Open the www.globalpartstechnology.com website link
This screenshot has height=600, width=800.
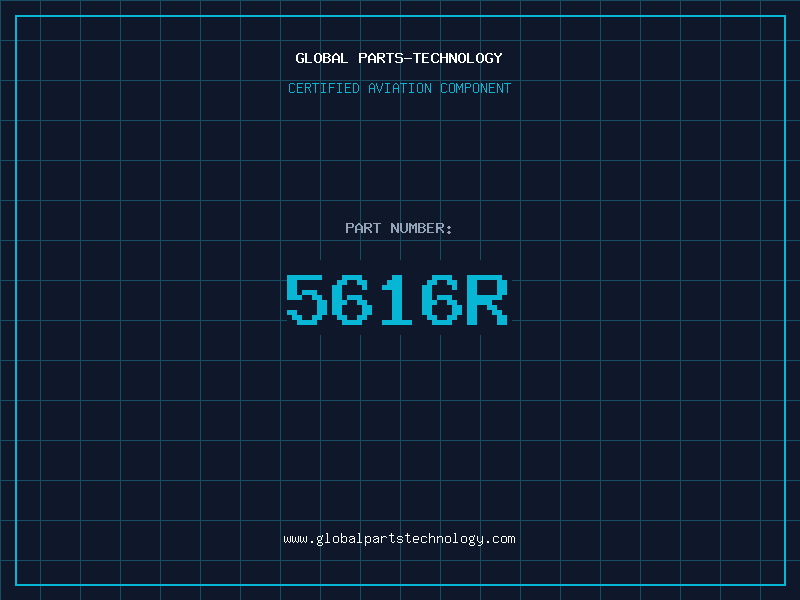(x=399, y=539)
